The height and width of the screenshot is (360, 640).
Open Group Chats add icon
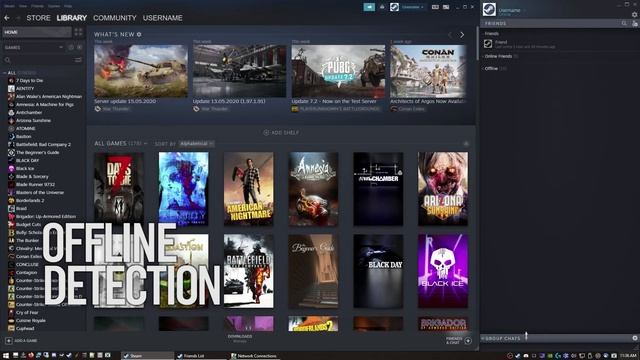click(x=635, y=338)
